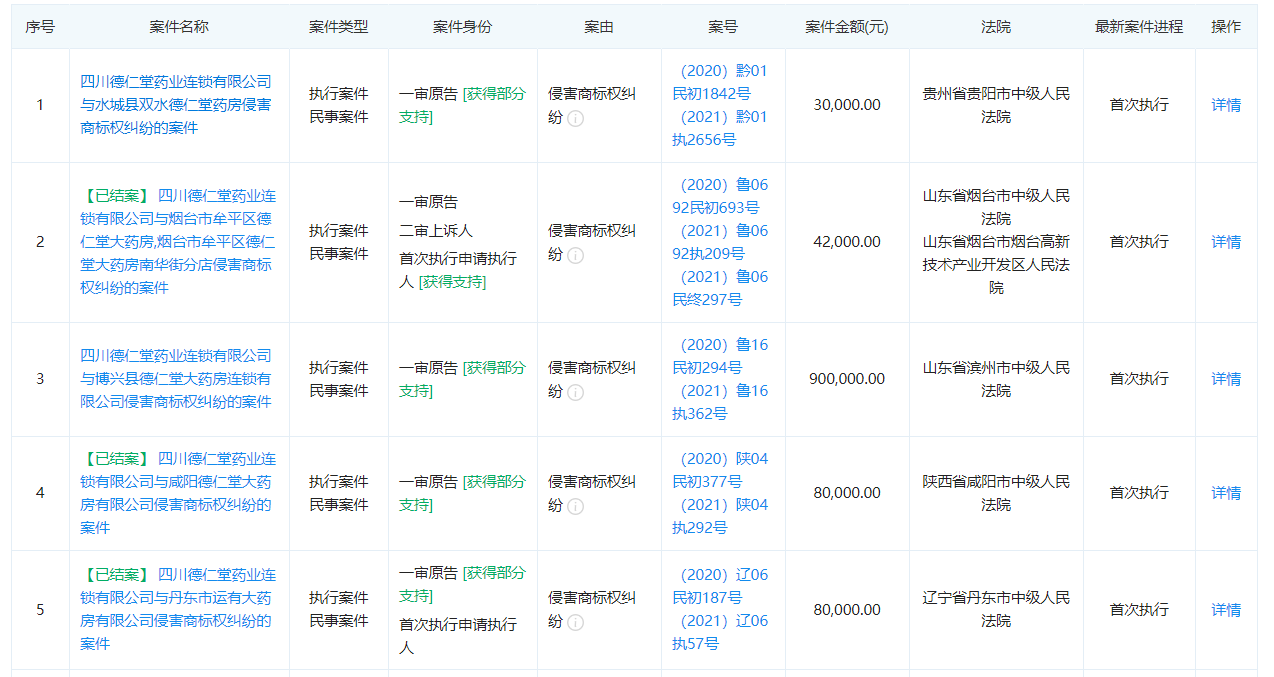Click 一审原告 [获得部分支持] in row 3
1274x677 pixels.
click(462, 379)
